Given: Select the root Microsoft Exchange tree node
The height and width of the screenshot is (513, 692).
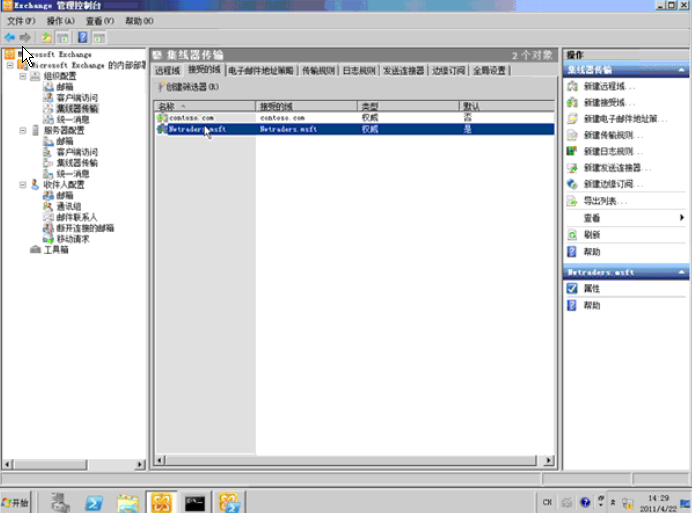Looking at the screenshot, I should click(55, 54).
